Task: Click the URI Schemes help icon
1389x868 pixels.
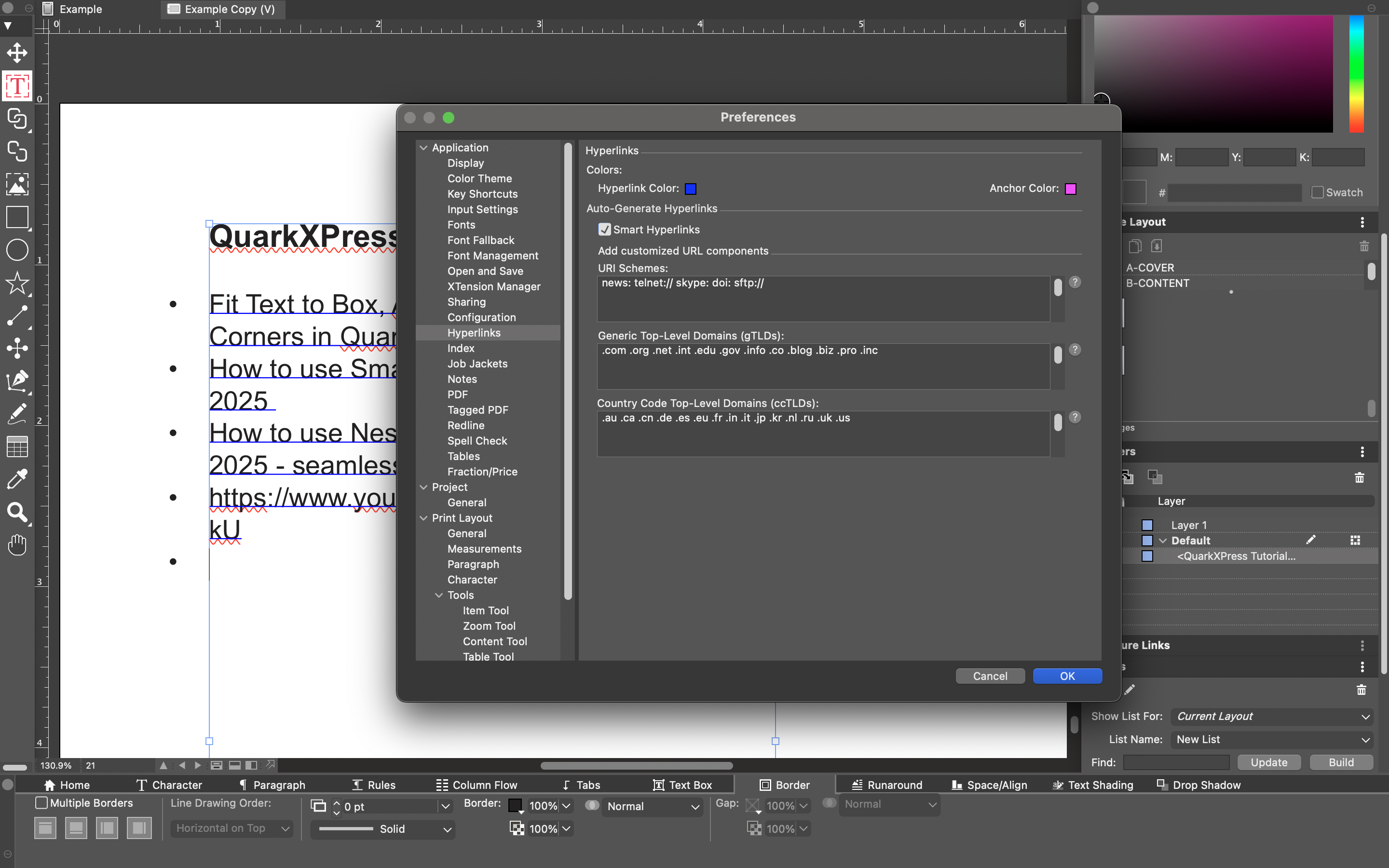Action: 1075,282
